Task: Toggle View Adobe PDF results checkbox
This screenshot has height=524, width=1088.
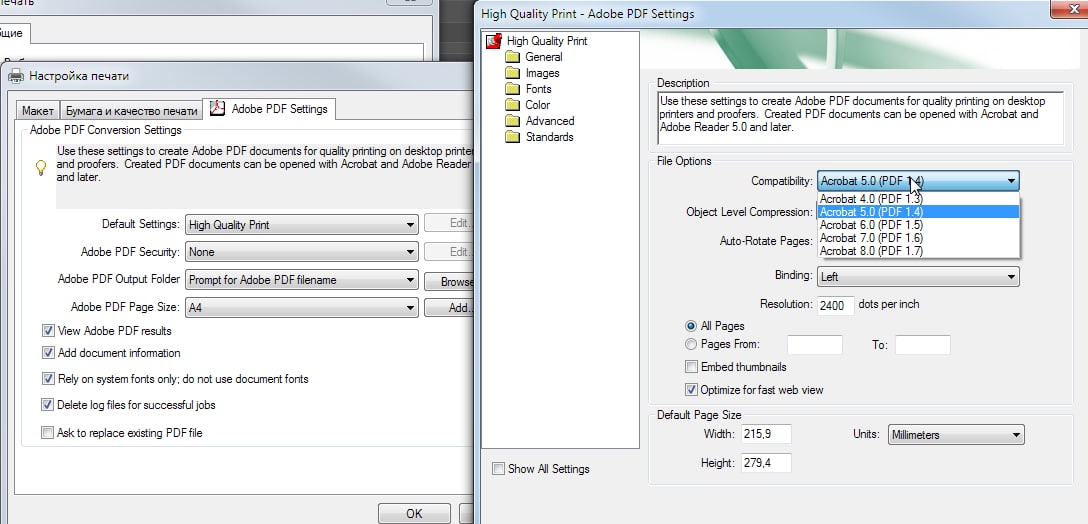Action: pyautogui.click(x=48, y=331)
